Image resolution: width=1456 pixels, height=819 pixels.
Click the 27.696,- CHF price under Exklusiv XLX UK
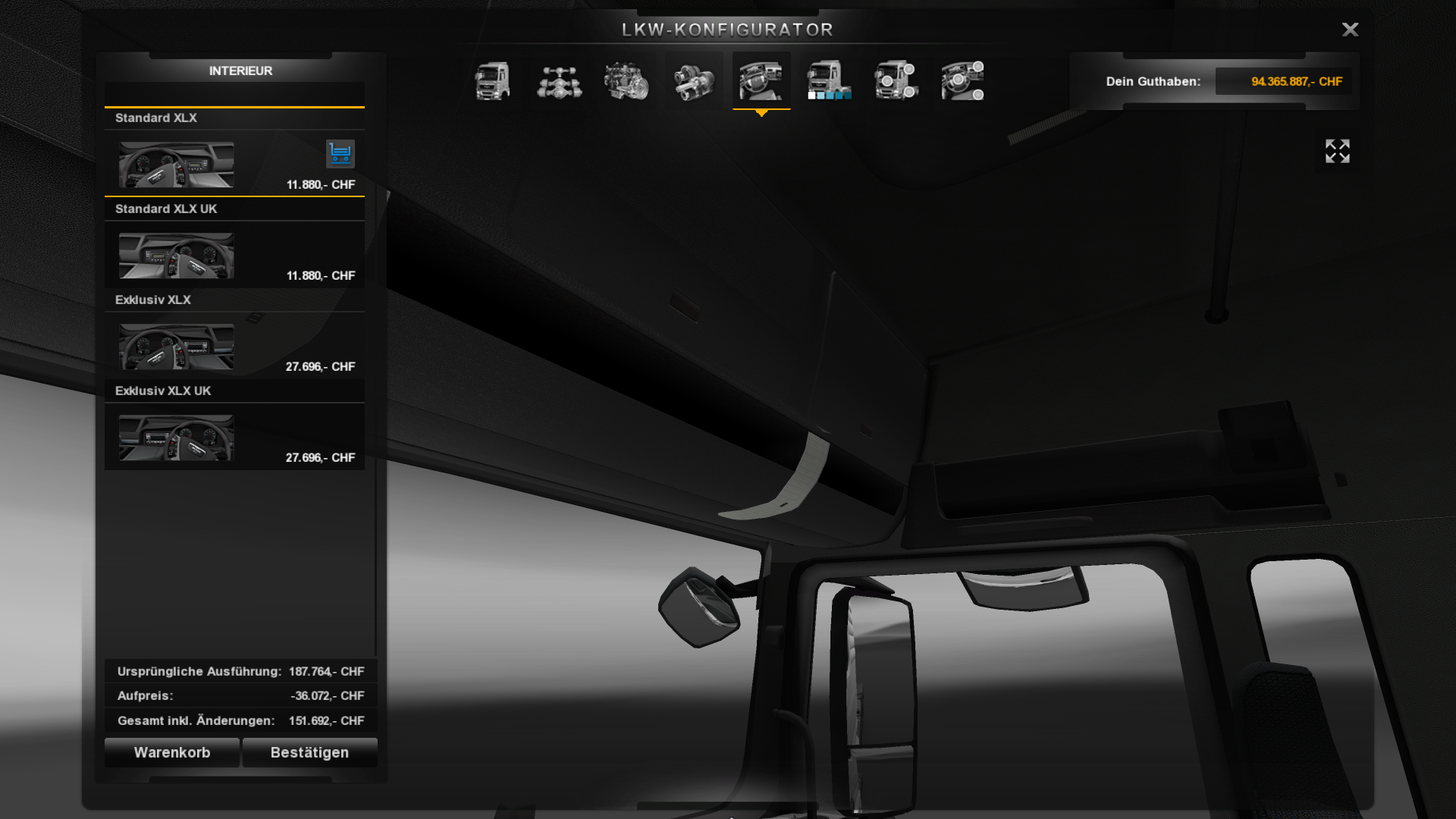(320, 457)
